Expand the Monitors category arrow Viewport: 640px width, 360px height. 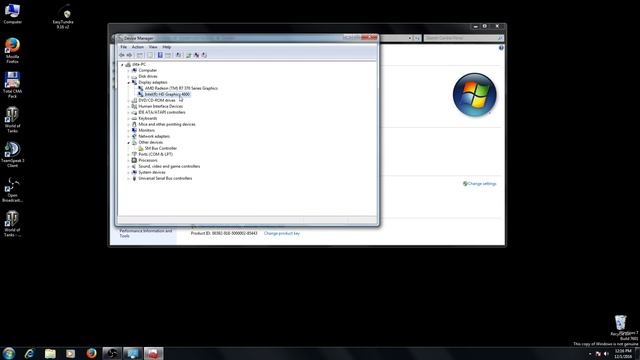(128, 130)
